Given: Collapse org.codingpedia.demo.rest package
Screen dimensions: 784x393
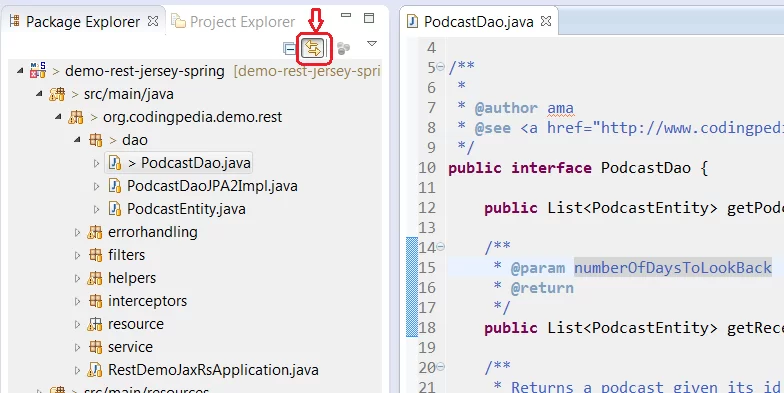Looking at the screenshot, I should pyautogui.click(x=58, y=117).
